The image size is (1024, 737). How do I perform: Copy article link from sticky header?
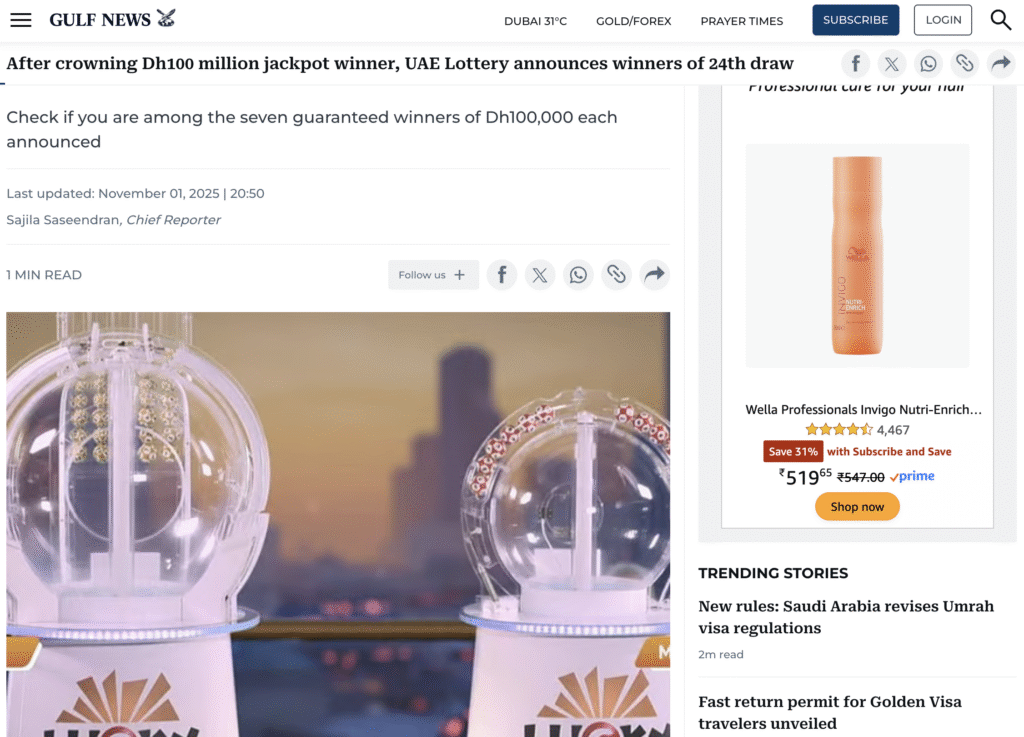pos(965,63)
